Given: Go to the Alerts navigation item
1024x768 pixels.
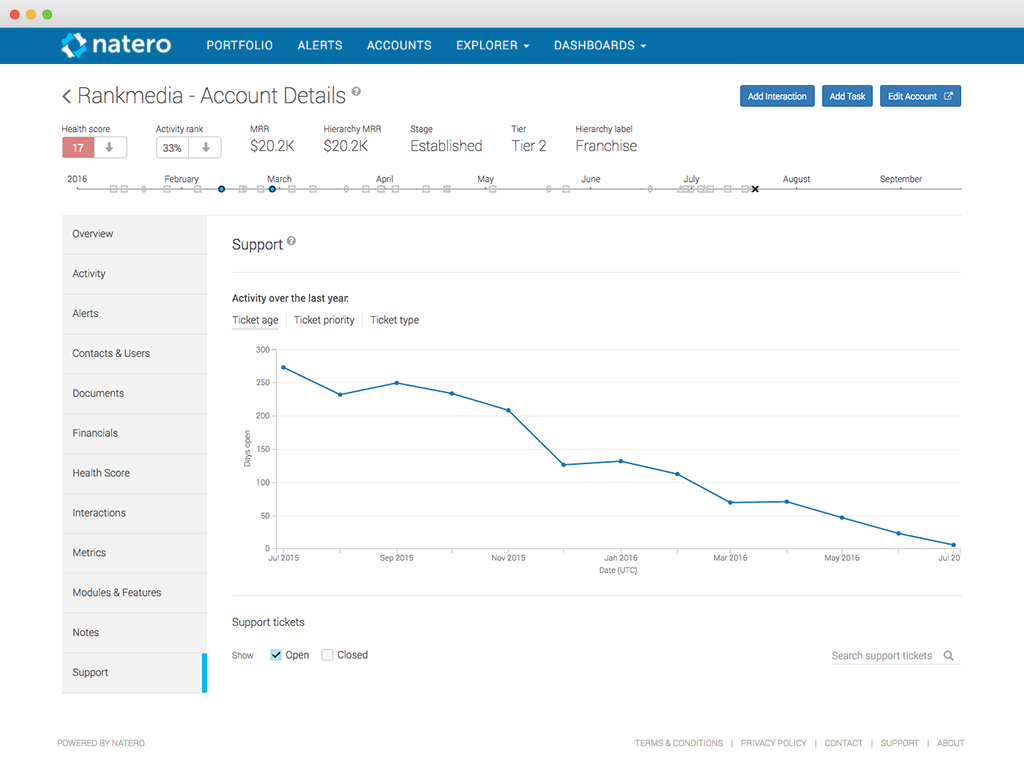Looking at the screenshot, I should click(320, 45).
